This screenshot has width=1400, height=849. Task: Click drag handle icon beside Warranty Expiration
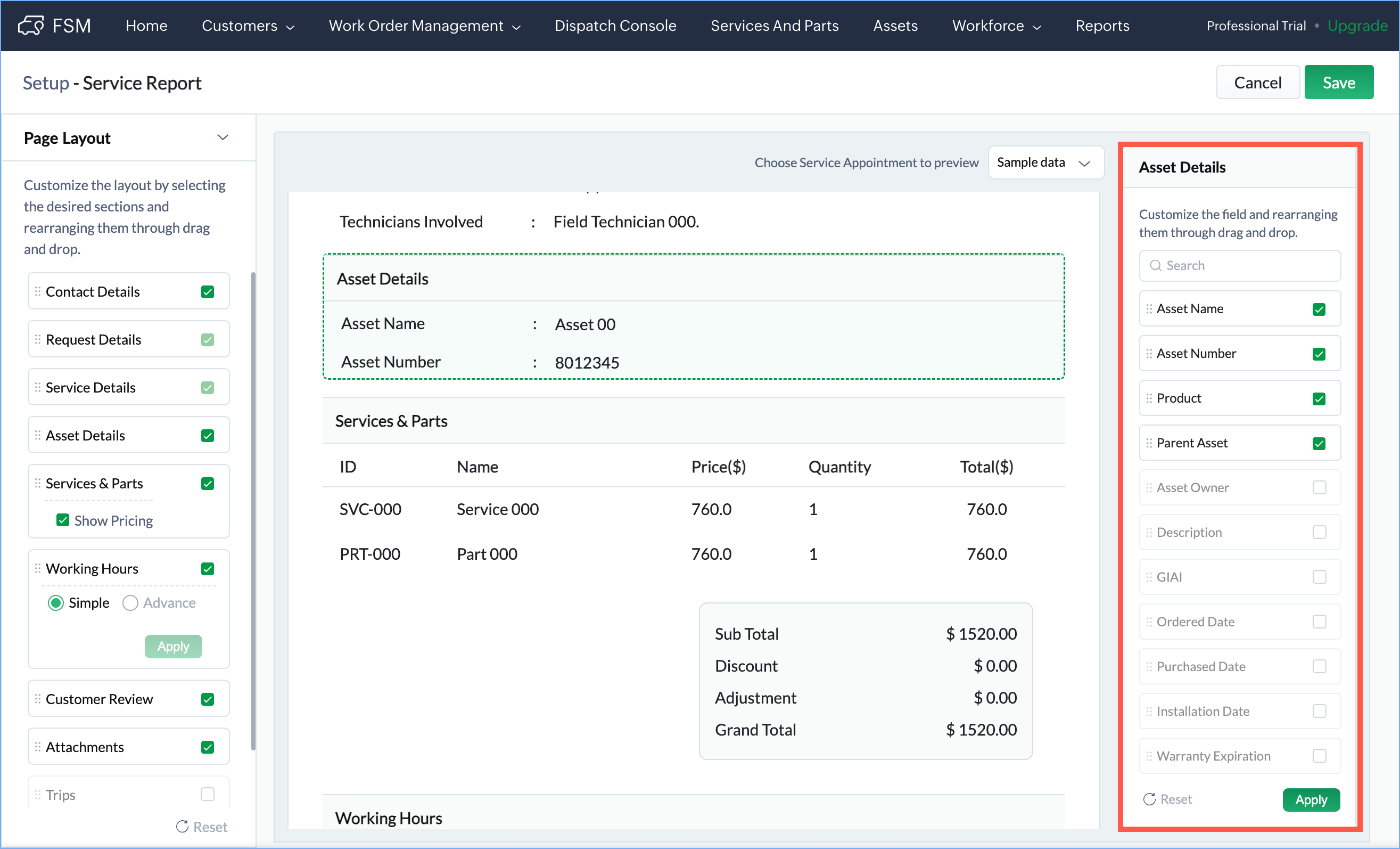[x=1149, y=756]
